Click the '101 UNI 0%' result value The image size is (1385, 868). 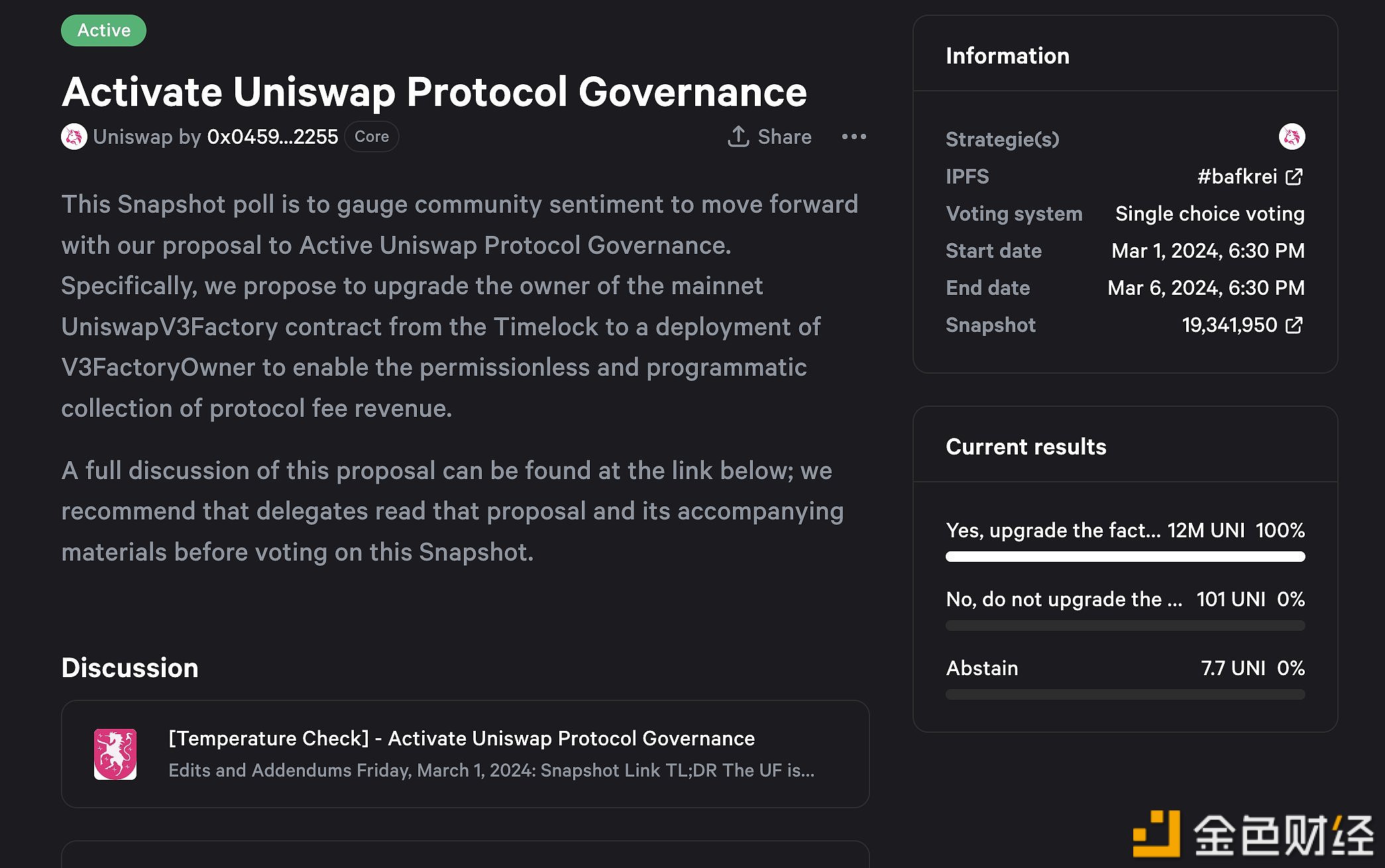[1250, 599]
